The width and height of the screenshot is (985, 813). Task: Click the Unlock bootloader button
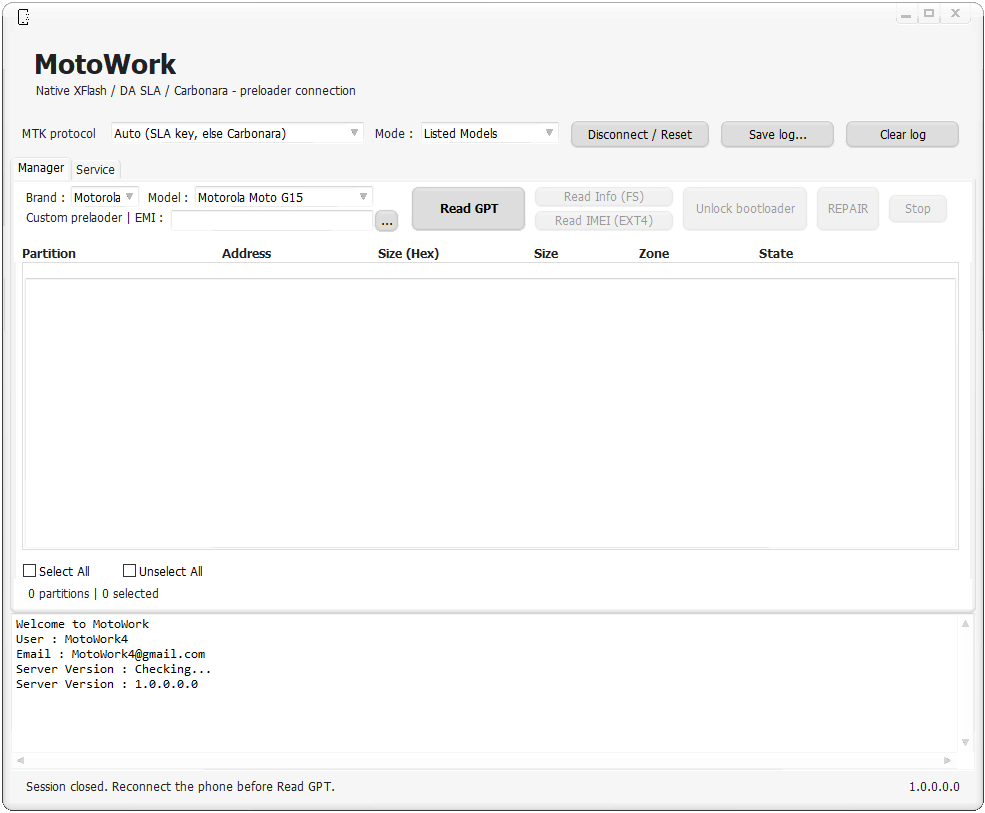[x=745, y=209]
